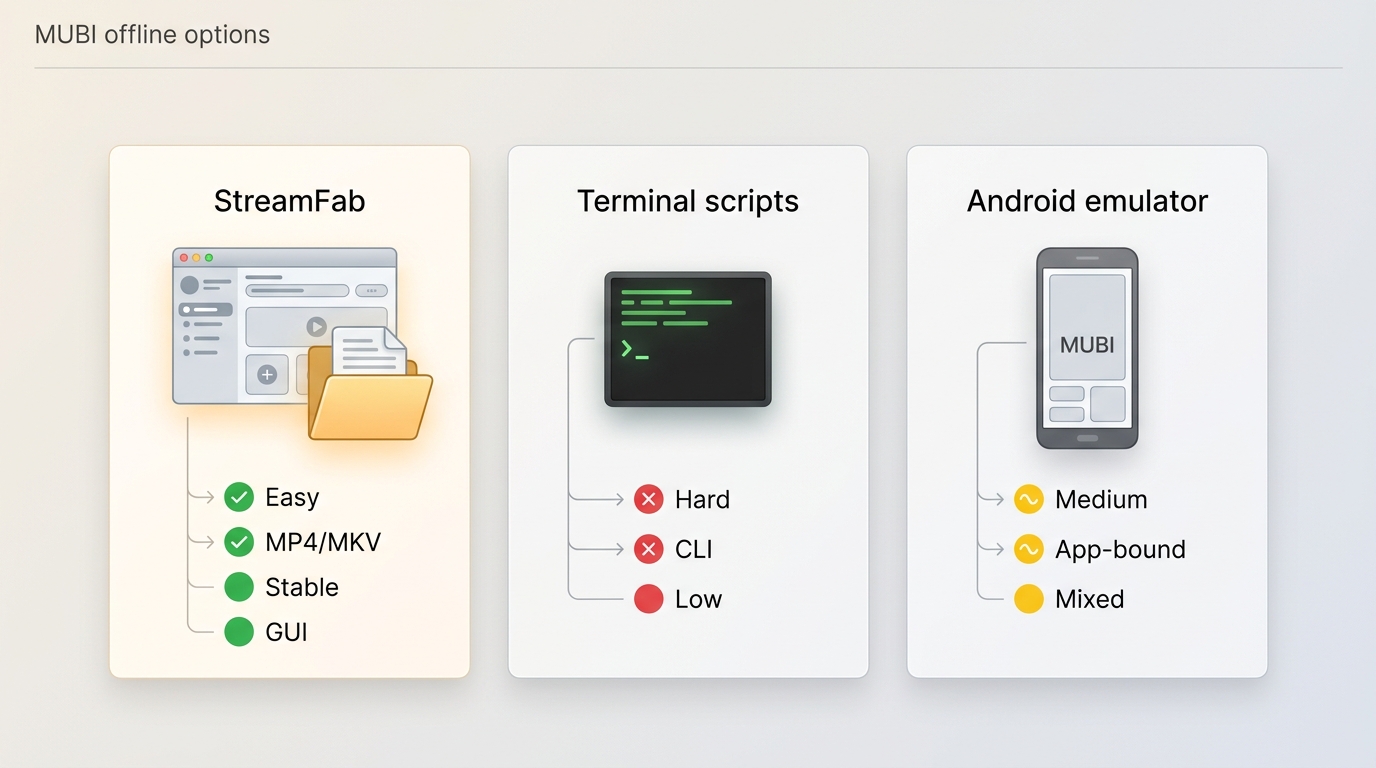Click the green checkmark beside MP4/MKV

[x=239, y=542]
